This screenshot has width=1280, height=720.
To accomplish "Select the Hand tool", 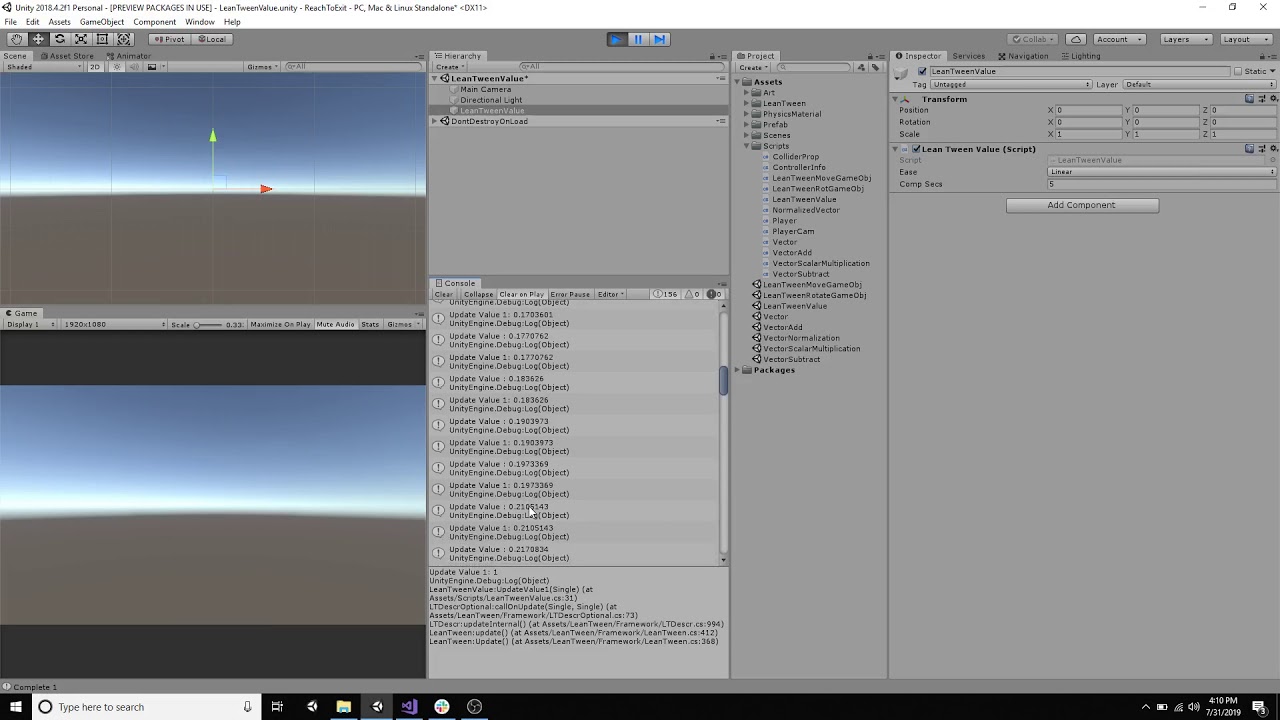I will click(17, 39).
